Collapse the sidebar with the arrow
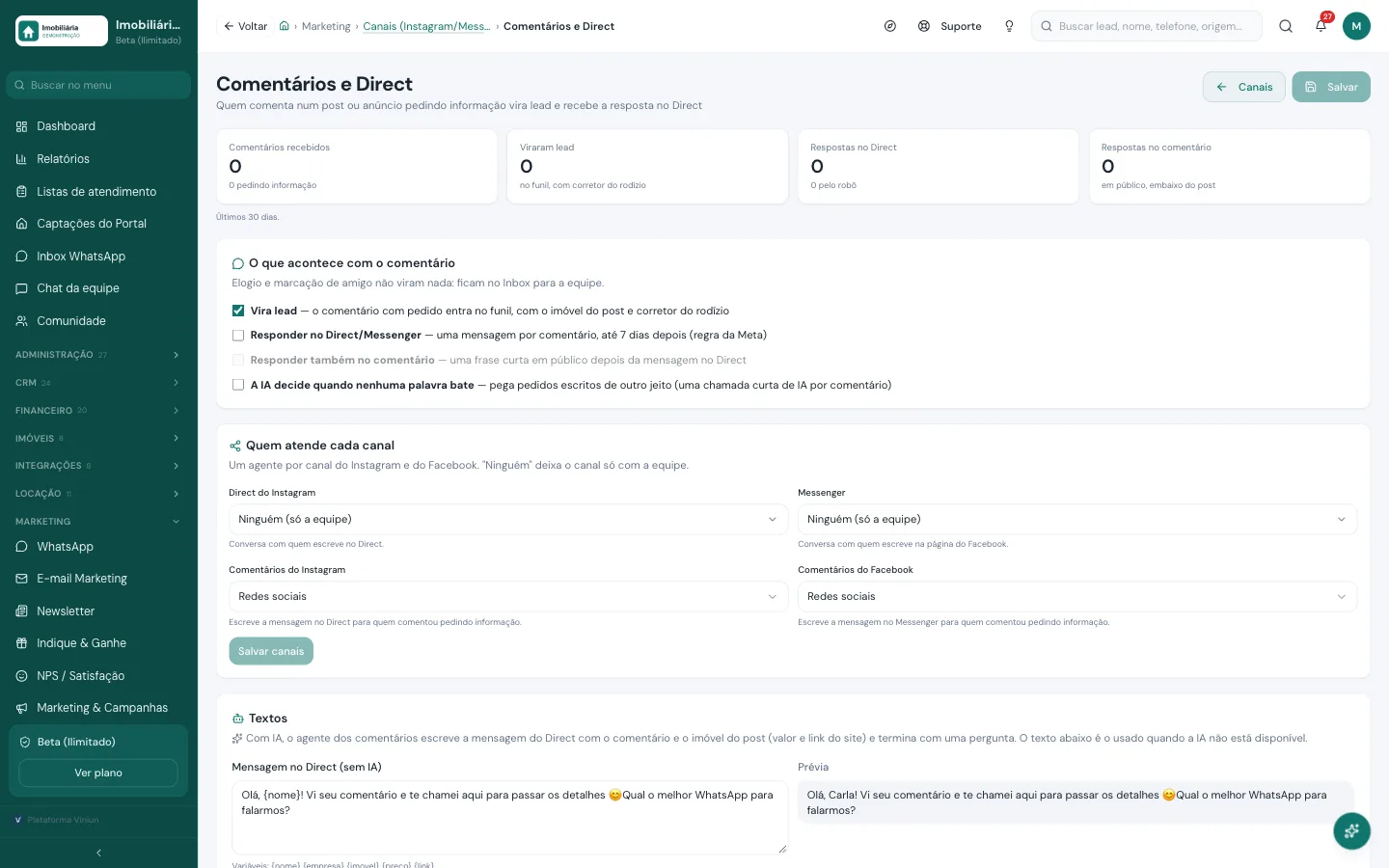 [x=98, y=853]
